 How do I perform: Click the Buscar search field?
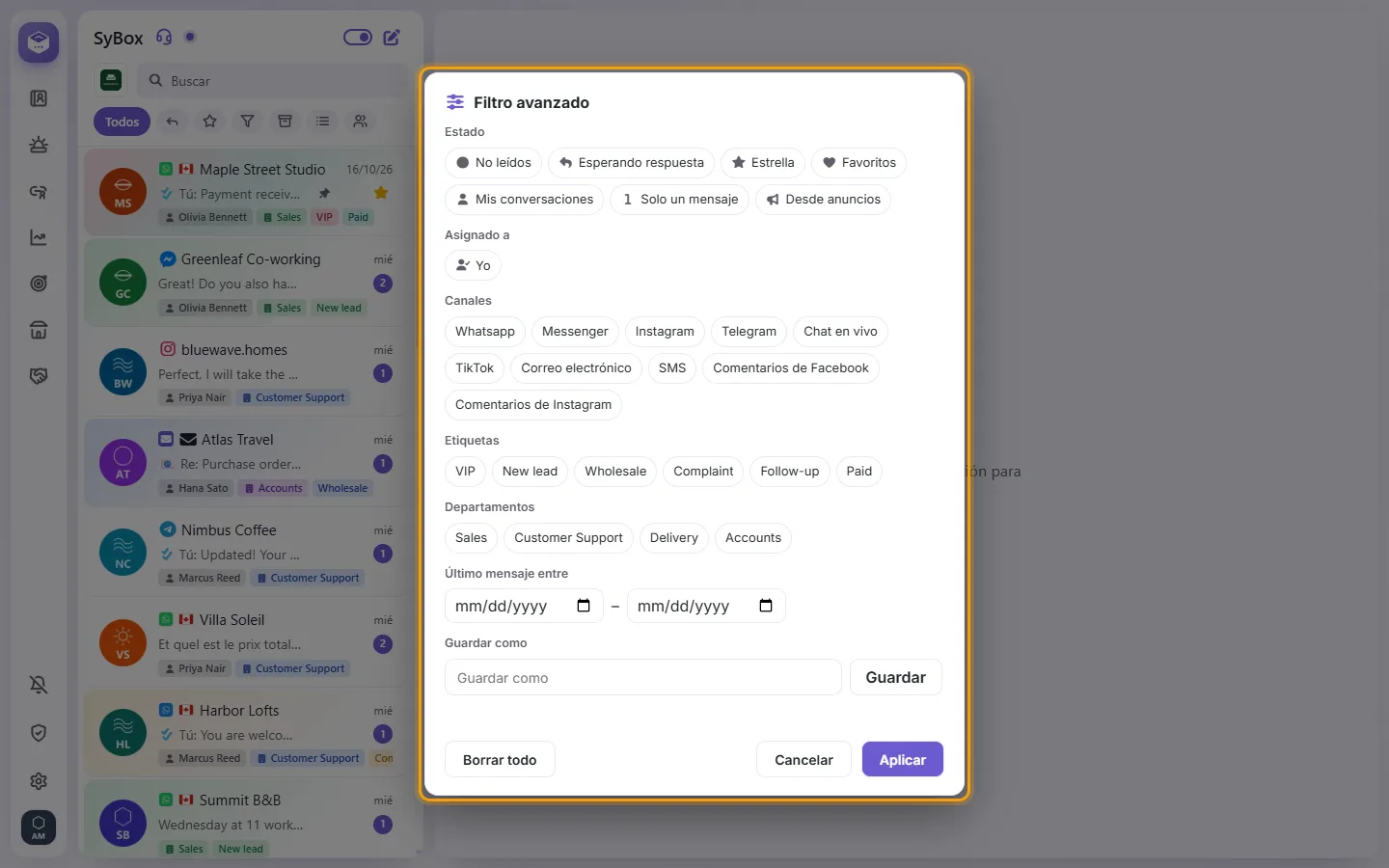[x=273, y=81]
